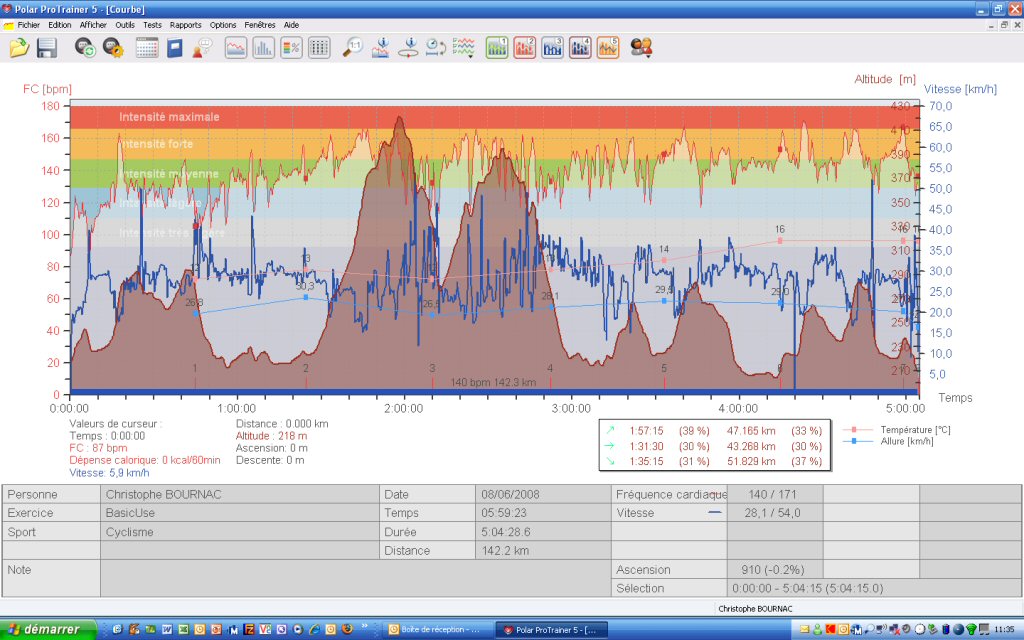Click the watch synchronization icon with green arrows

point(85,48)
